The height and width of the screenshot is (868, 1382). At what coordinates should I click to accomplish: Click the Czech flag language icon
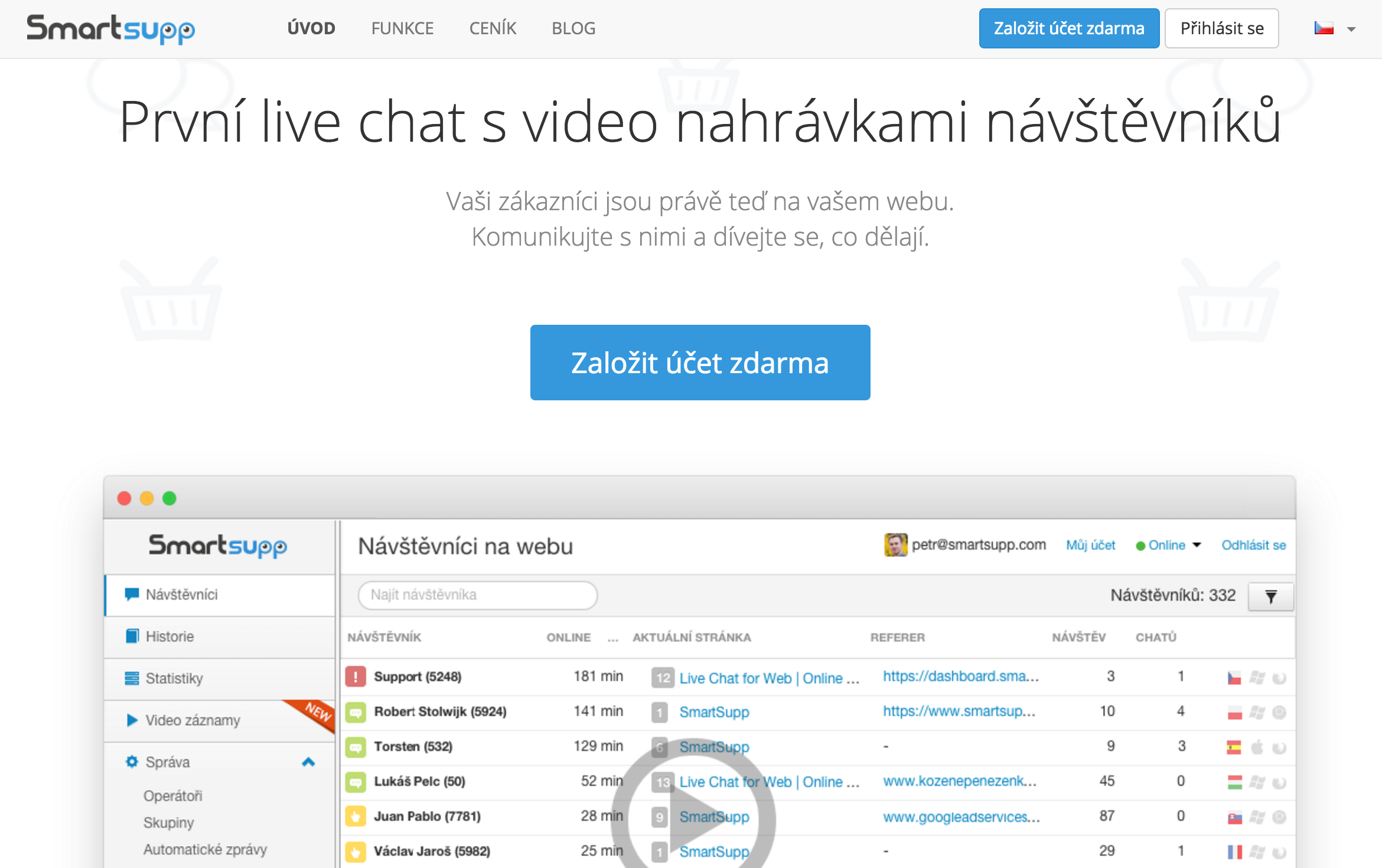coord(1324,28)
